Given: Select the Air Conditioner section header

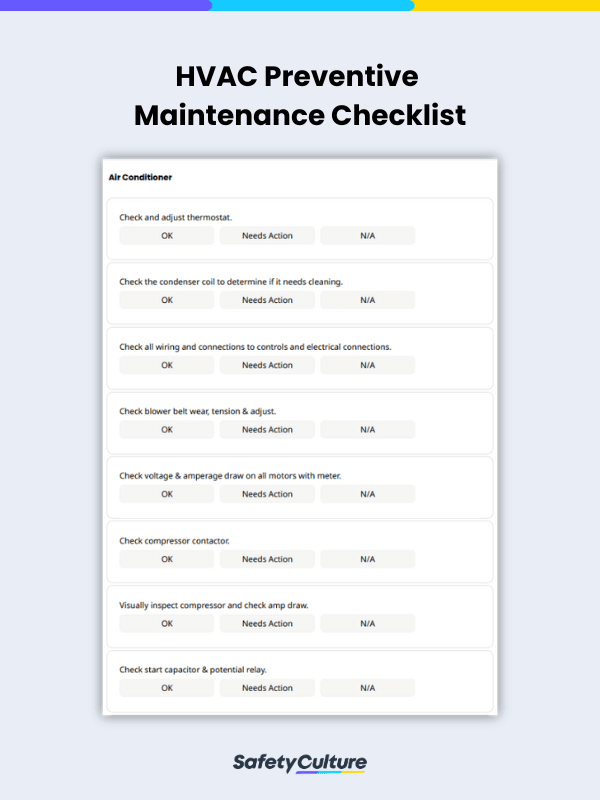Looking at the screenshot, I should [140, 177].
